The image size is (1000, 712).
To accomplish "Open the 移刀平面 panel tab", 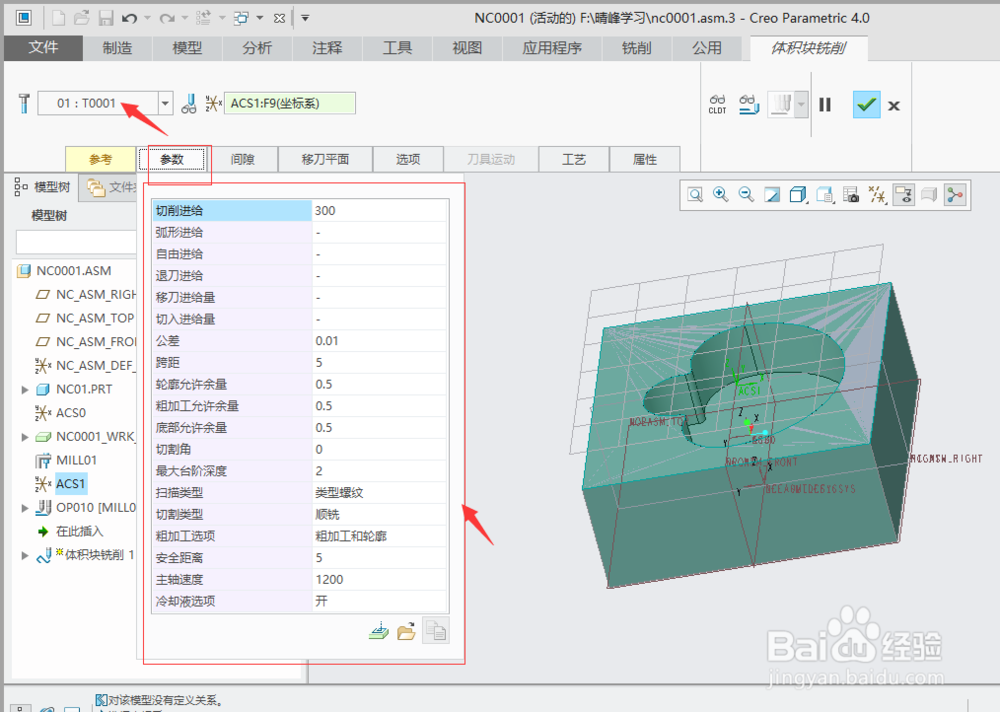I will [325, 159].
